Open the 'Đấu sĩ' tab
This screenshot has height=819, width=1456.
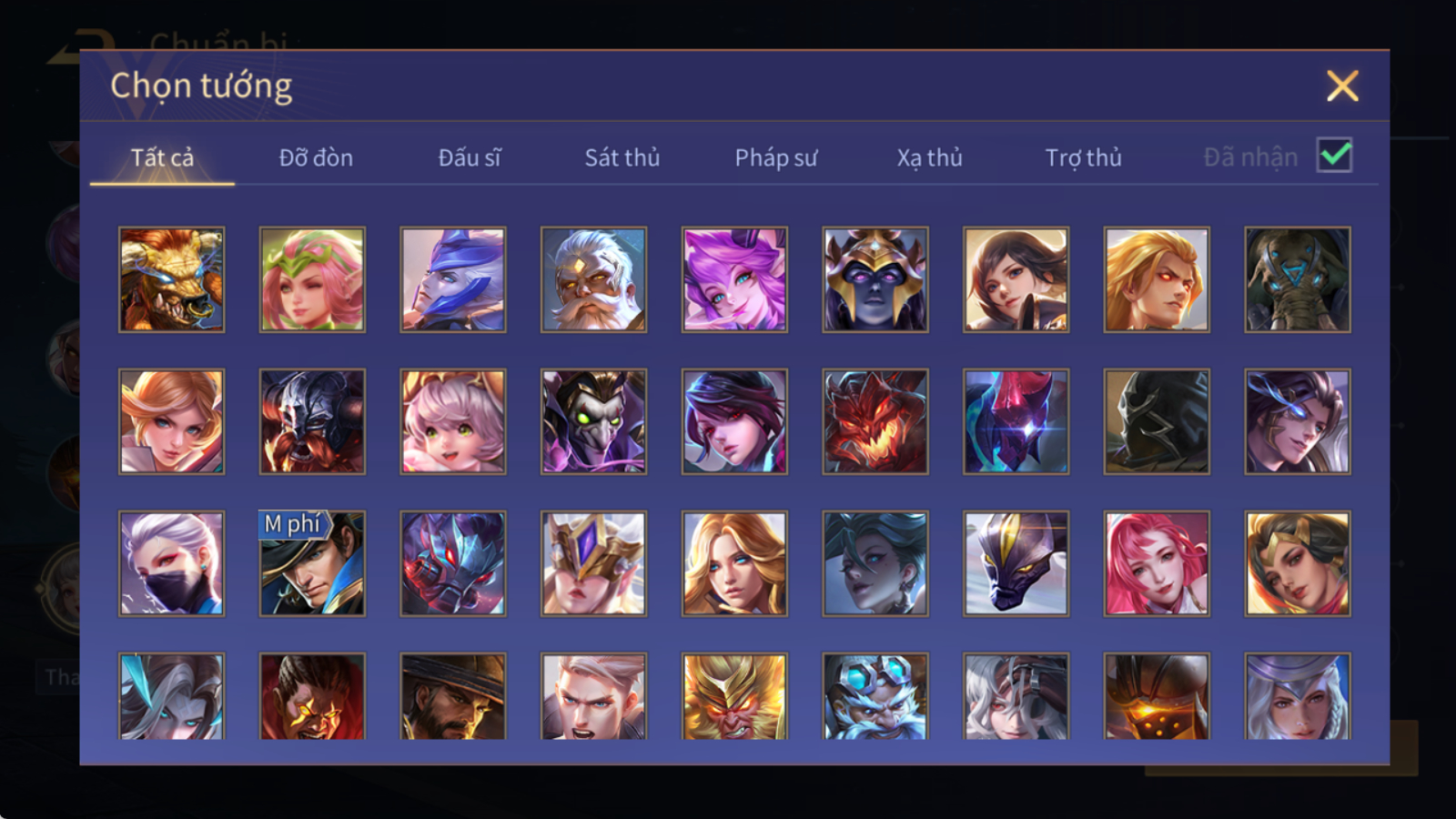coord(470,157)
